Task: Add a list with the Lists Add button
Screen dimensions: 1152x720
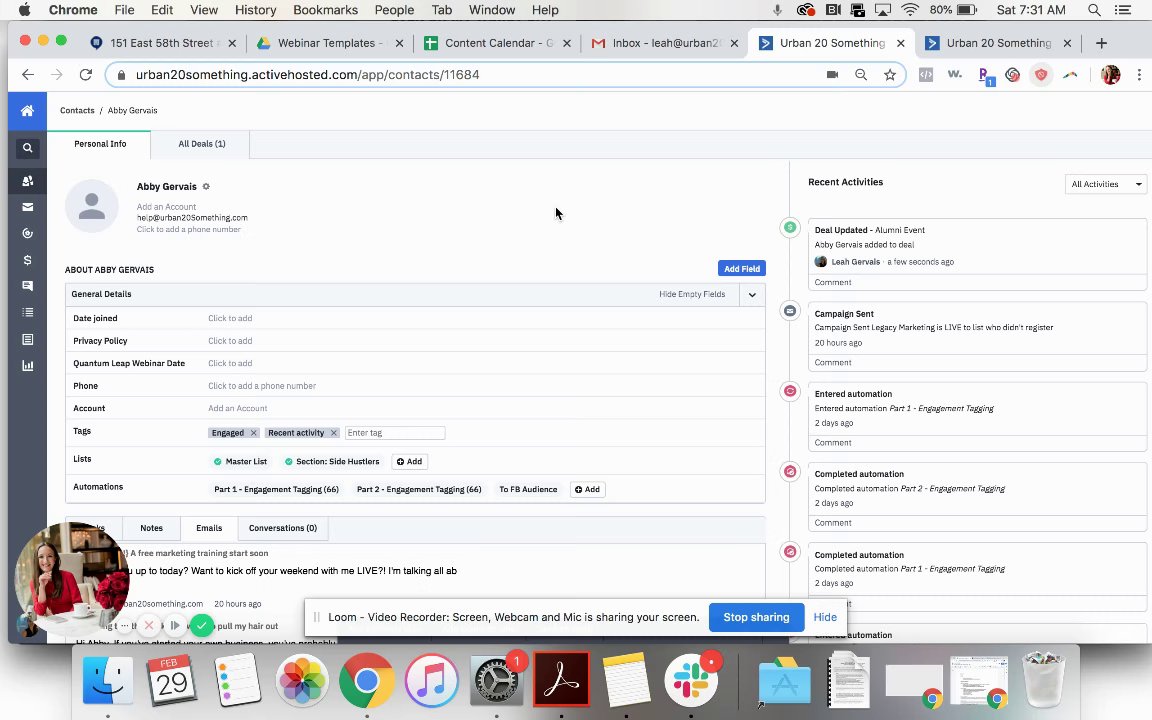Action: (x=409, y=461)
